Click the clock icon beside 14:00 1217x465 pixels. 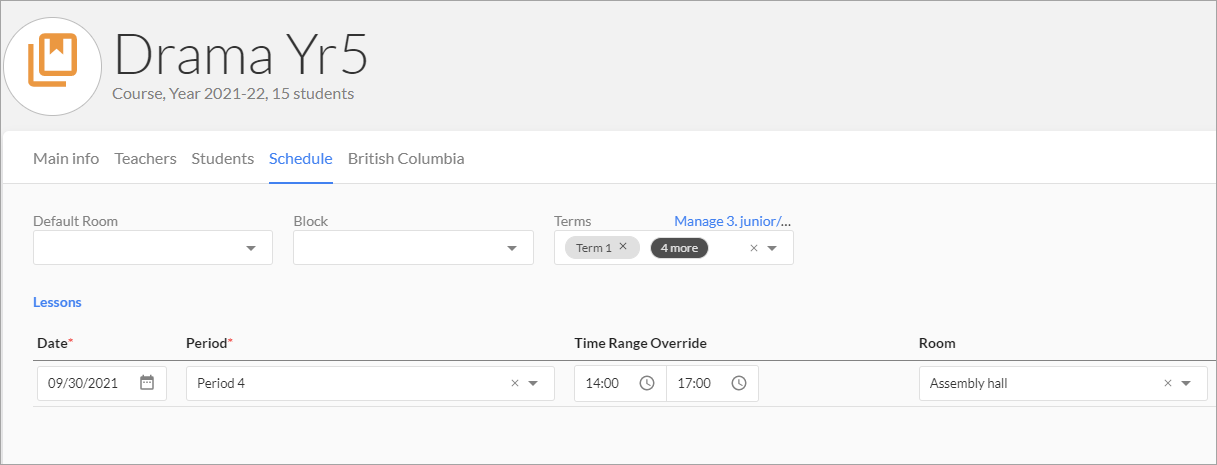[647, 383]
